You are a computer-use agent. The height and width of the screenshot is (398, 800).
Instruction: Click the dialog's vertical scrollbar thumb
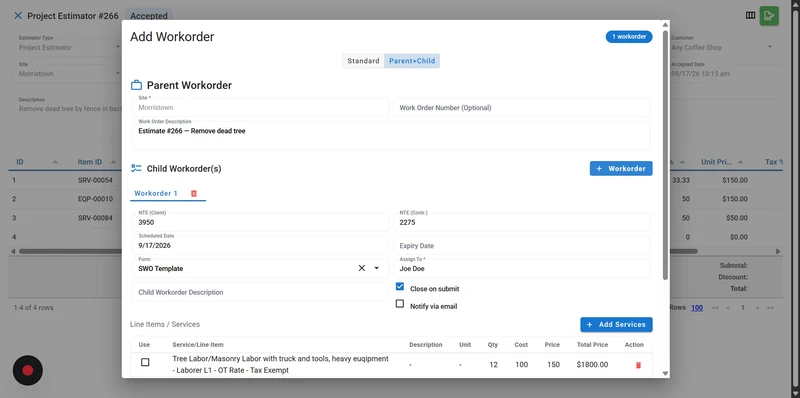click(665, 155)
